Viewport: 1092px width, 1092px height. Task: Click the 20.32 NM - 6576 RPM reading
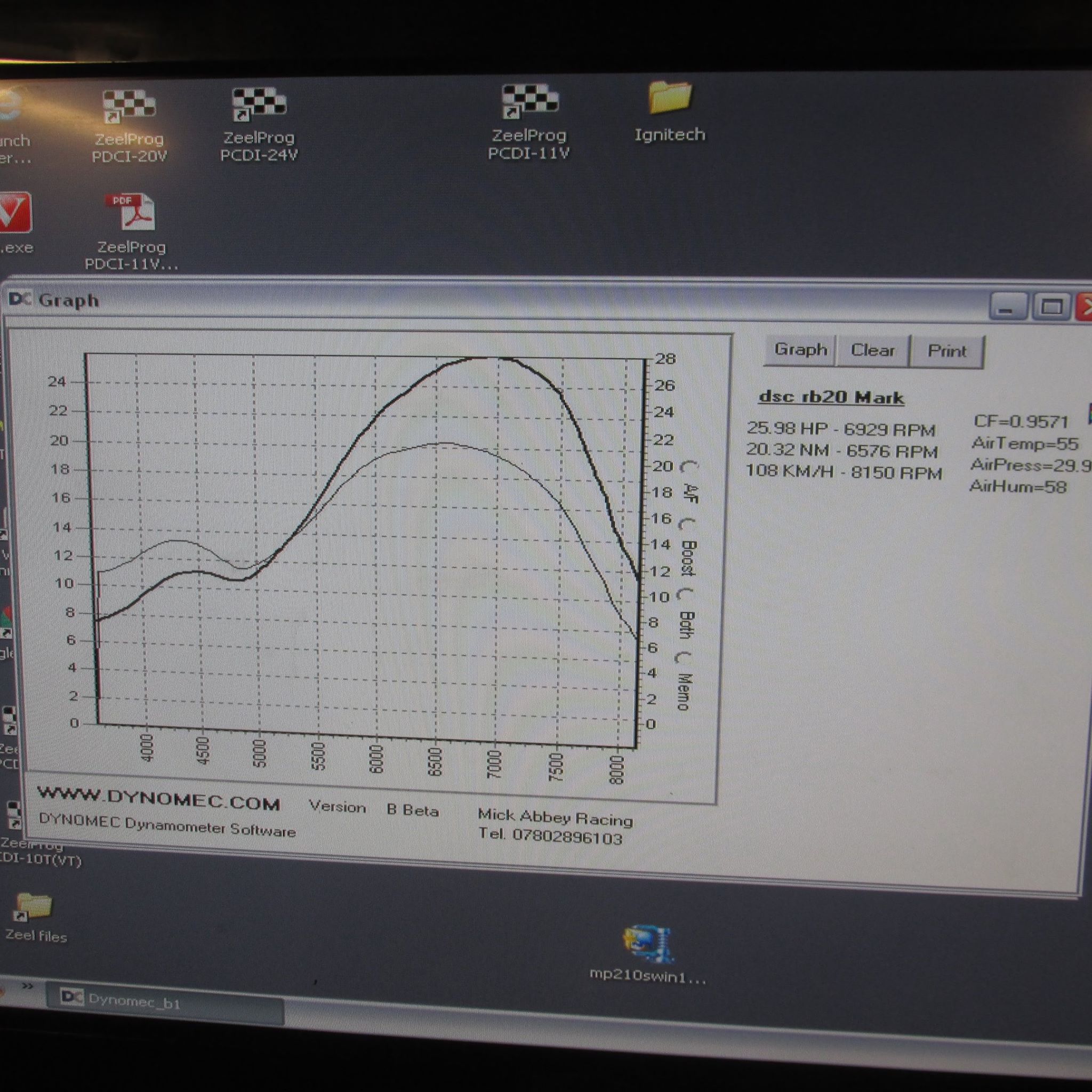point(842,451)
